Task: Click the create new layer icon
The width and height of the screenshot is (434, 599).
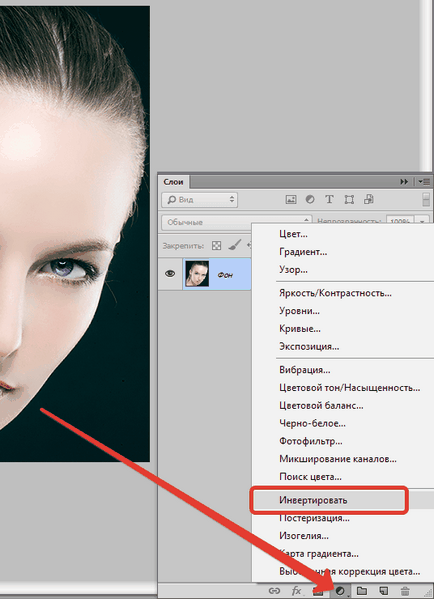Action: coord(383,591)
